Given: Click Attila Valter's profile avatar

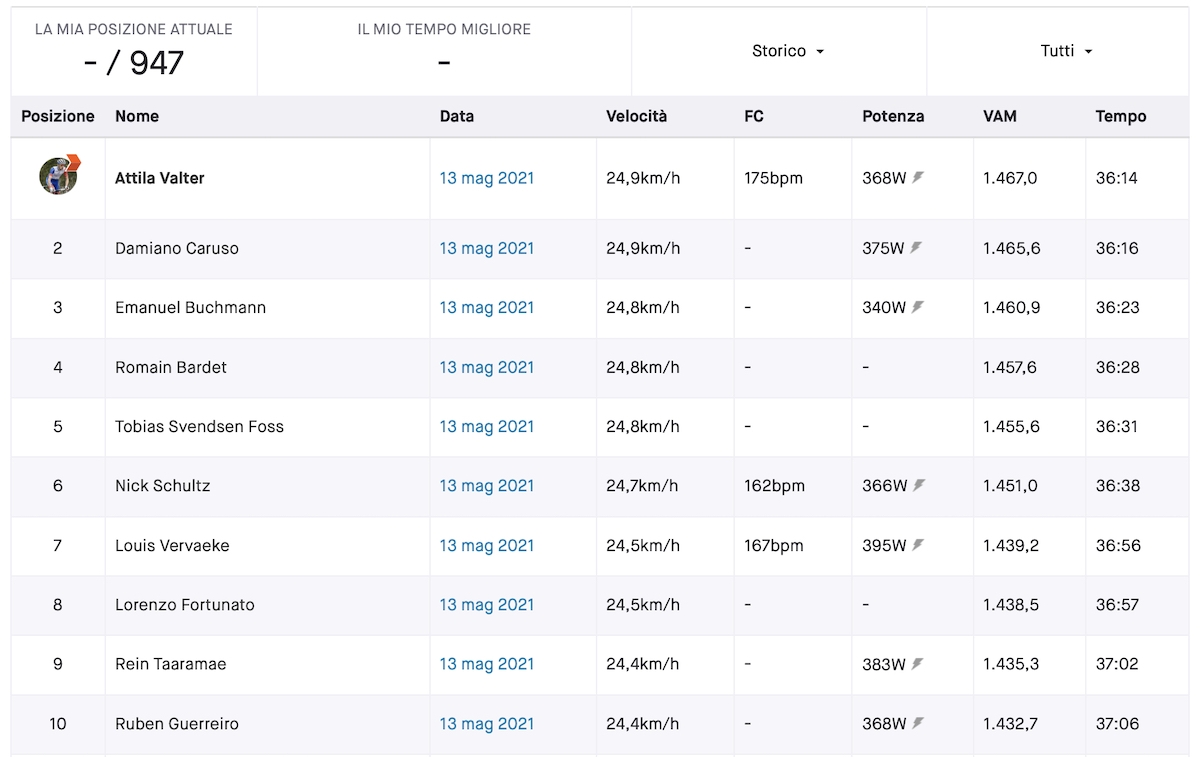Looking at the screenshot, I should (58, 175).
